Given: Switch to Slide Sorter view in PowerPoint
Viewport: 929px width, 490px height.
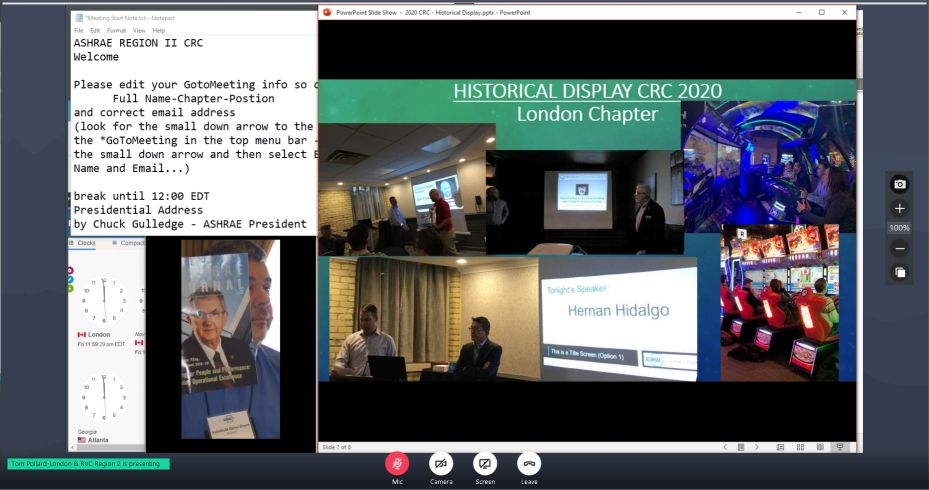Looking at the screenshot, I should pos(800,447).
